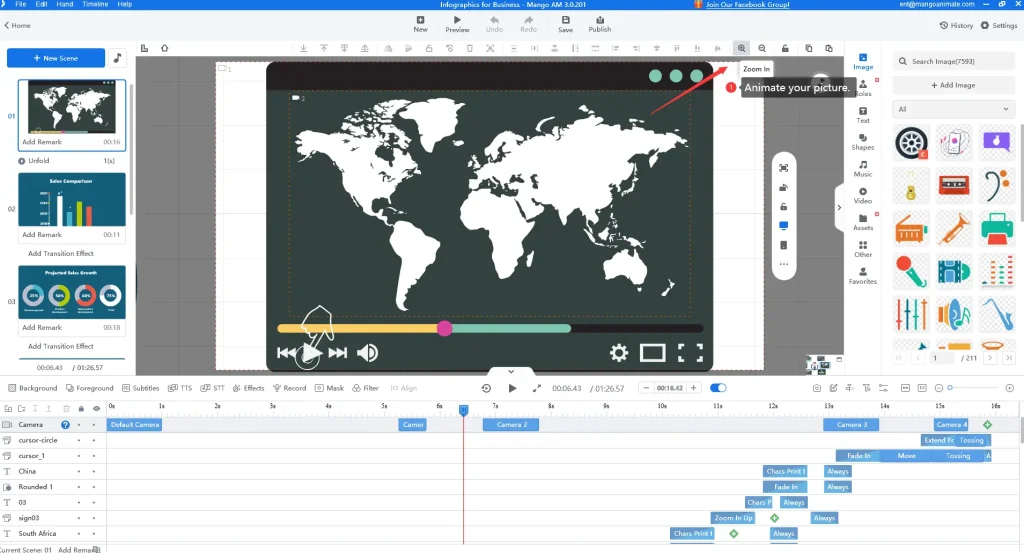Click the Zoom In magnifier icon
The width and height of the screenshot is (1024, 553).
coord(741,48)
